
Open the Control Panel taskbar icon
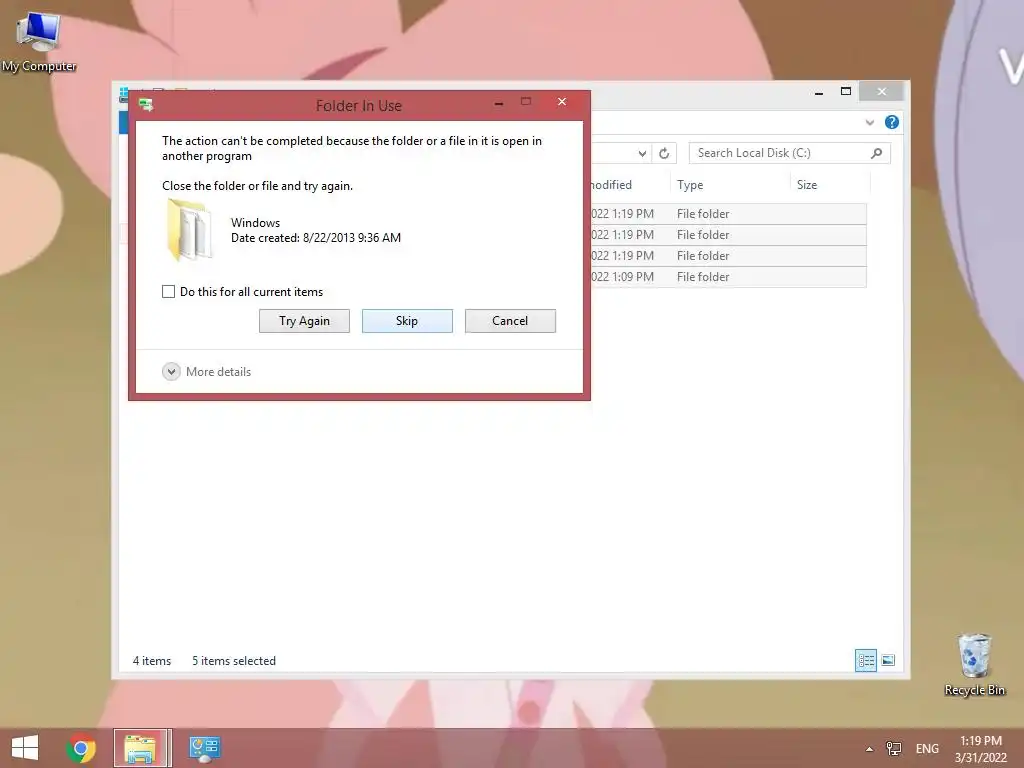pos(204,748)
